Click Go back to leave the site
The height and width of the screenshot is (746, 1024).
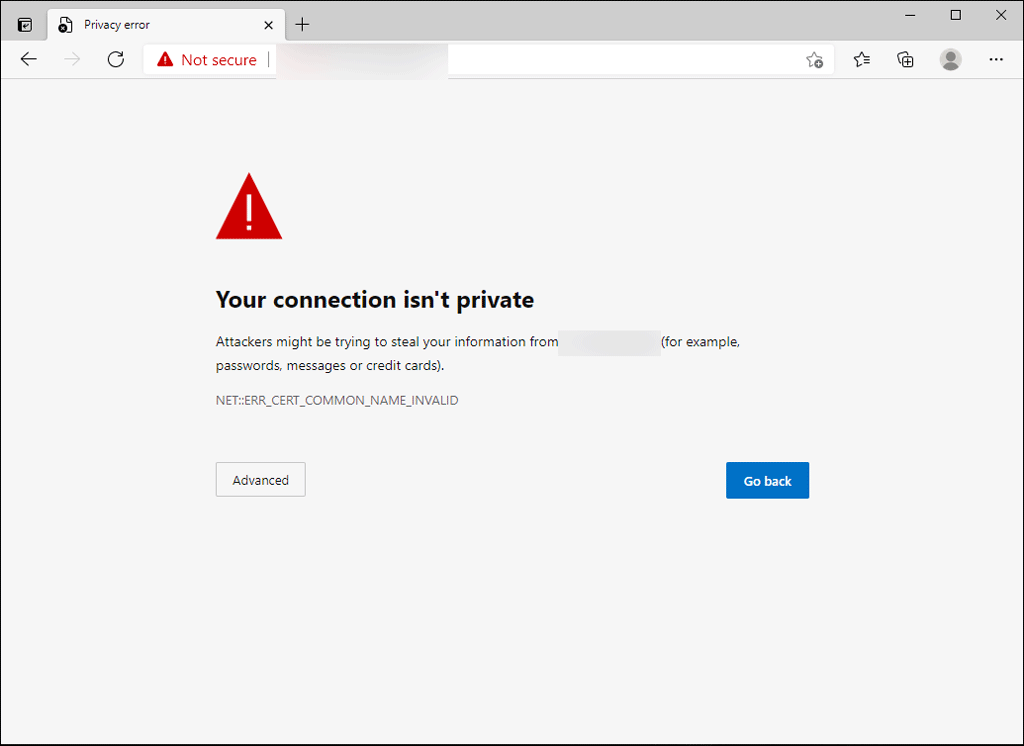(x=767, y=480)
